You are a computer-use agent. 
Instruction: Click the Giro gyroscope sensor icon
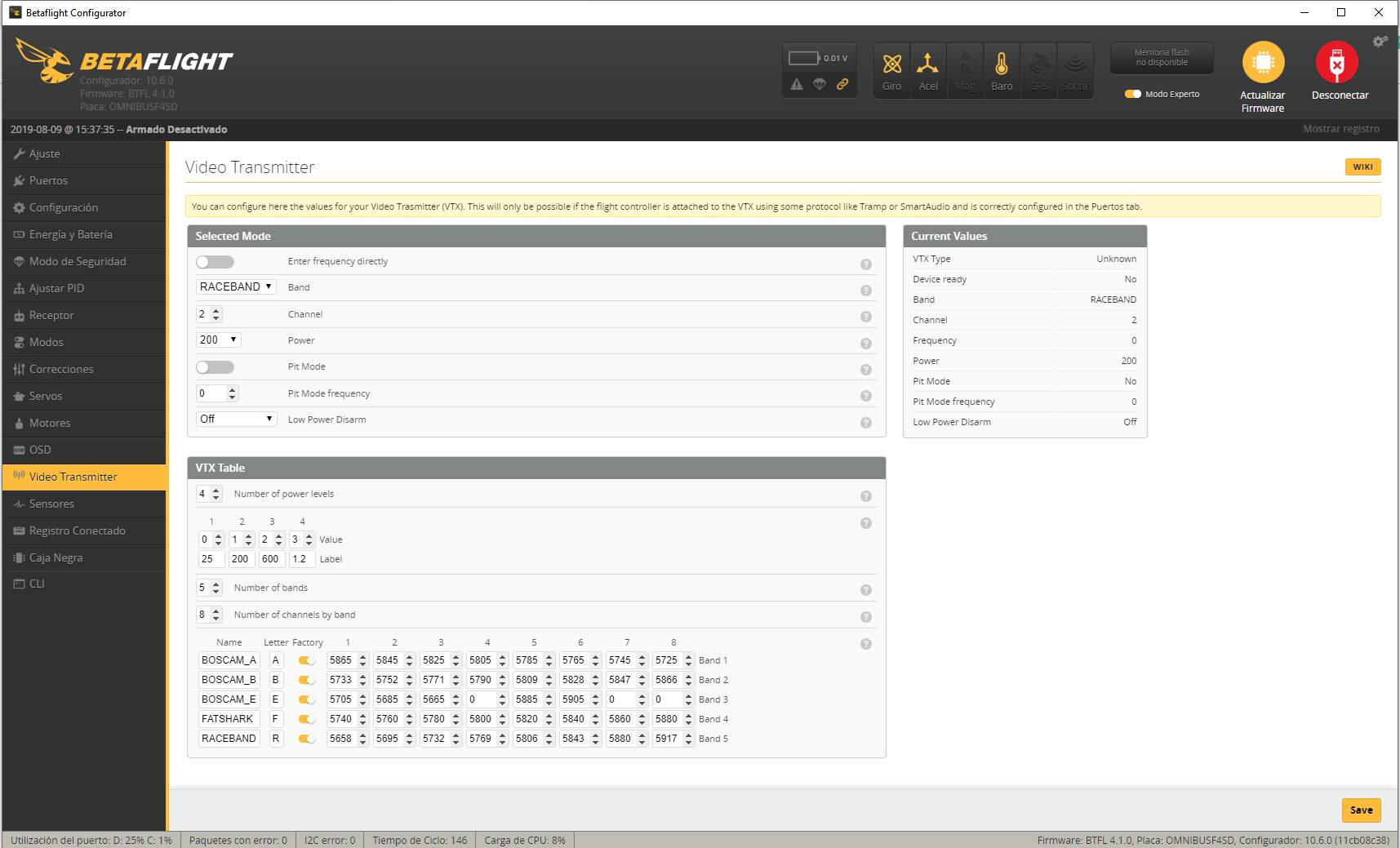point(891,70)
